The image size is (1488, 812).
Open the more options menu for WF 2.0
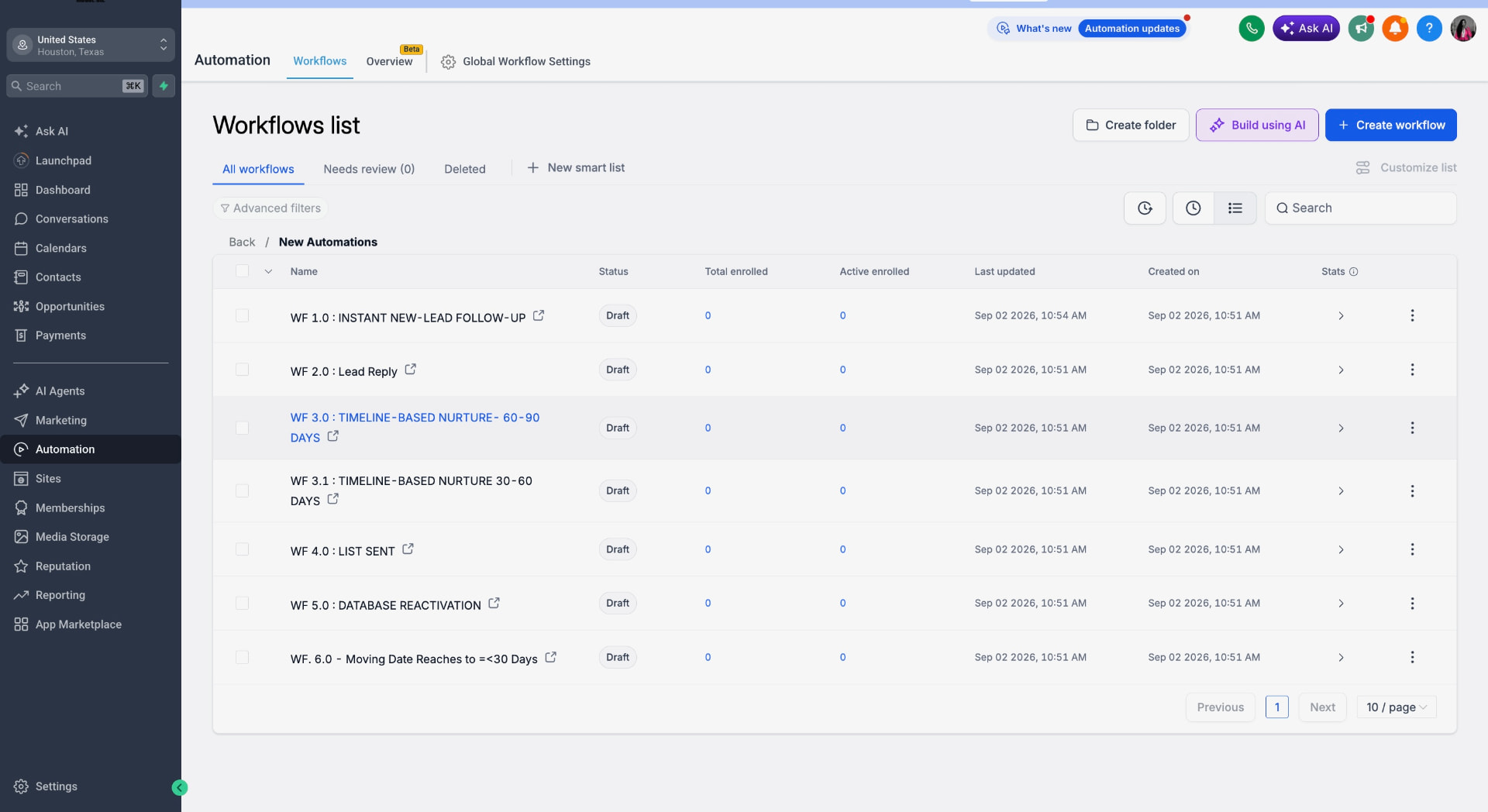1412,370
